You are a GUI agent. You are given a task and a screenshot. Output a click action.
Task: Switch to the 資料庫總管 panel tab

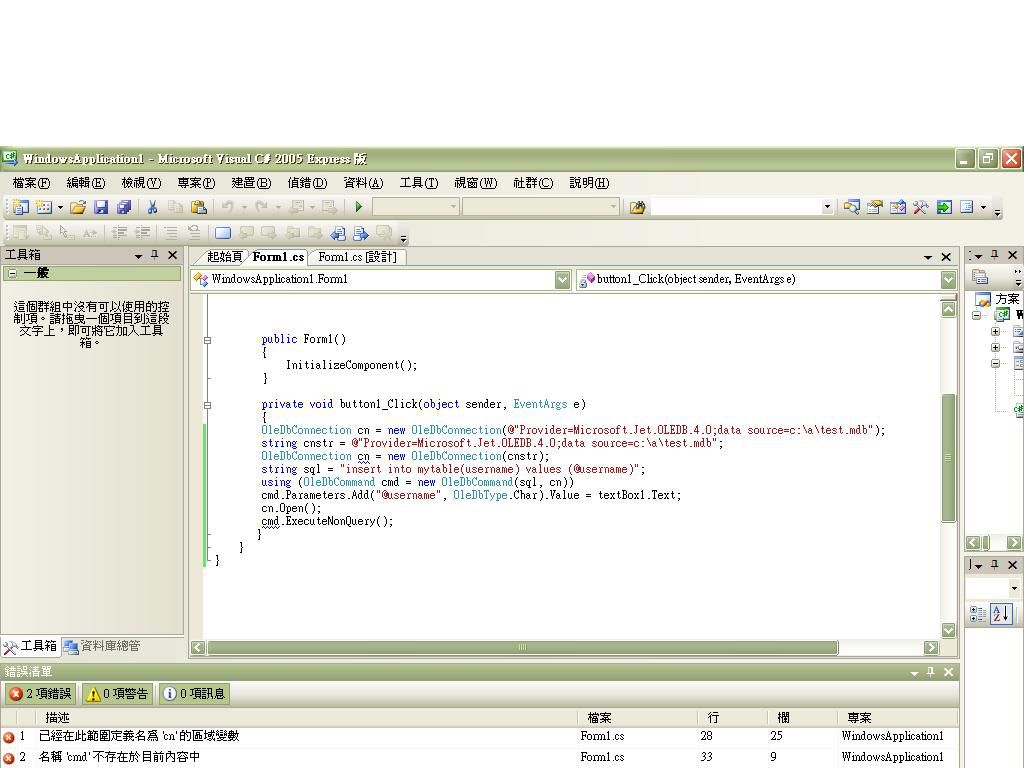tap(102, 646)
